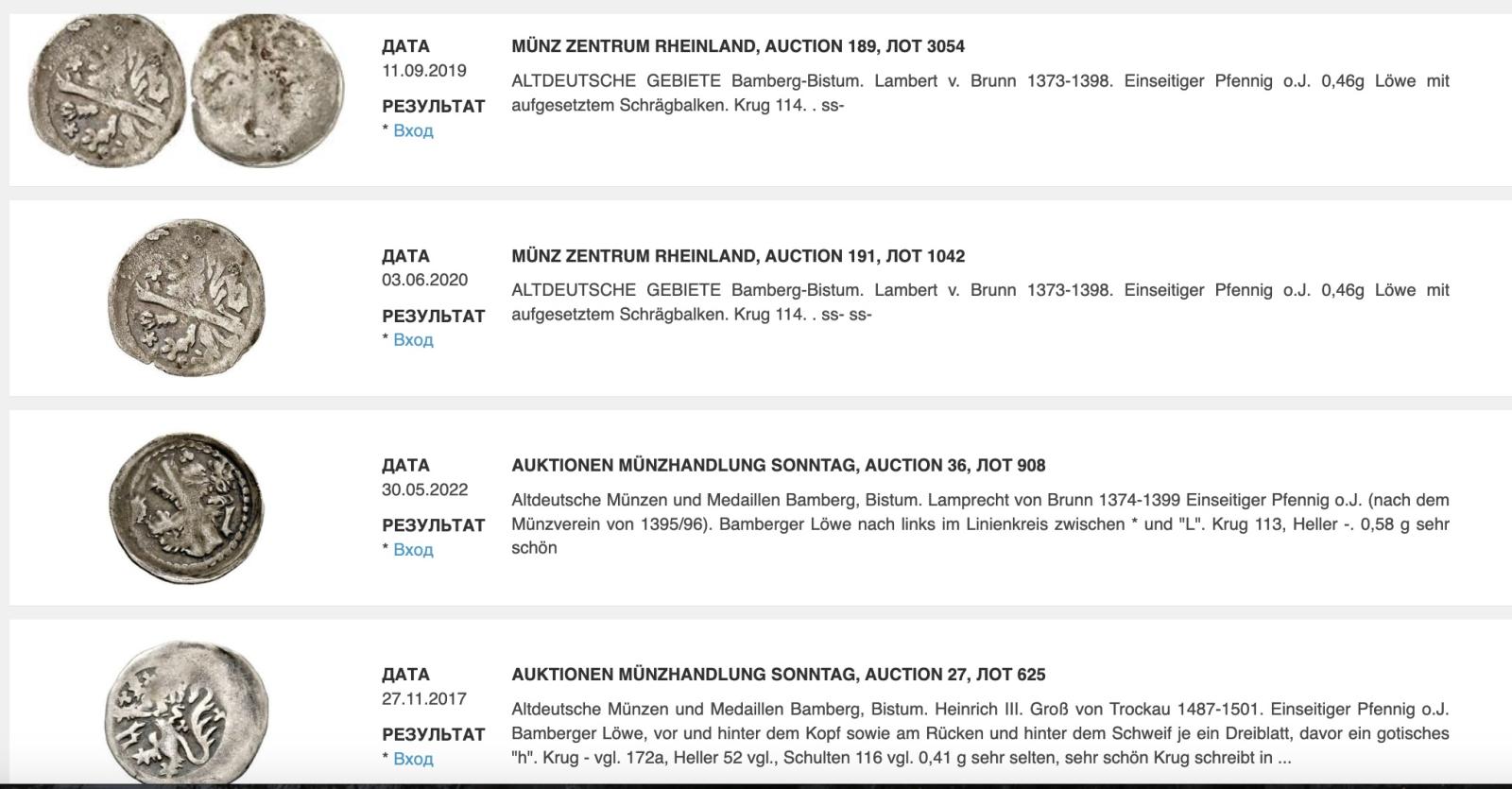The height and width of the screenshot is (789, 1512).
Task: Click the date 11.09.2019
Action: pos(424,71)
